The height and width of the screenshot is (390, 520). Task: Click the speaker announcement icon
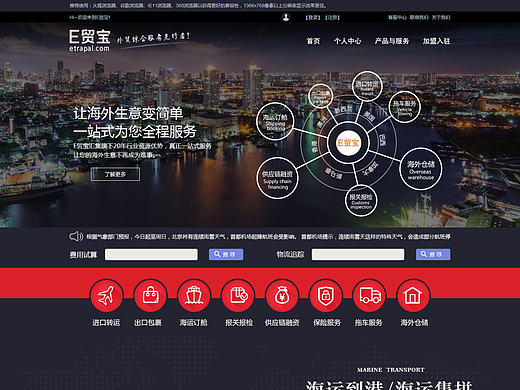point(76,236)
